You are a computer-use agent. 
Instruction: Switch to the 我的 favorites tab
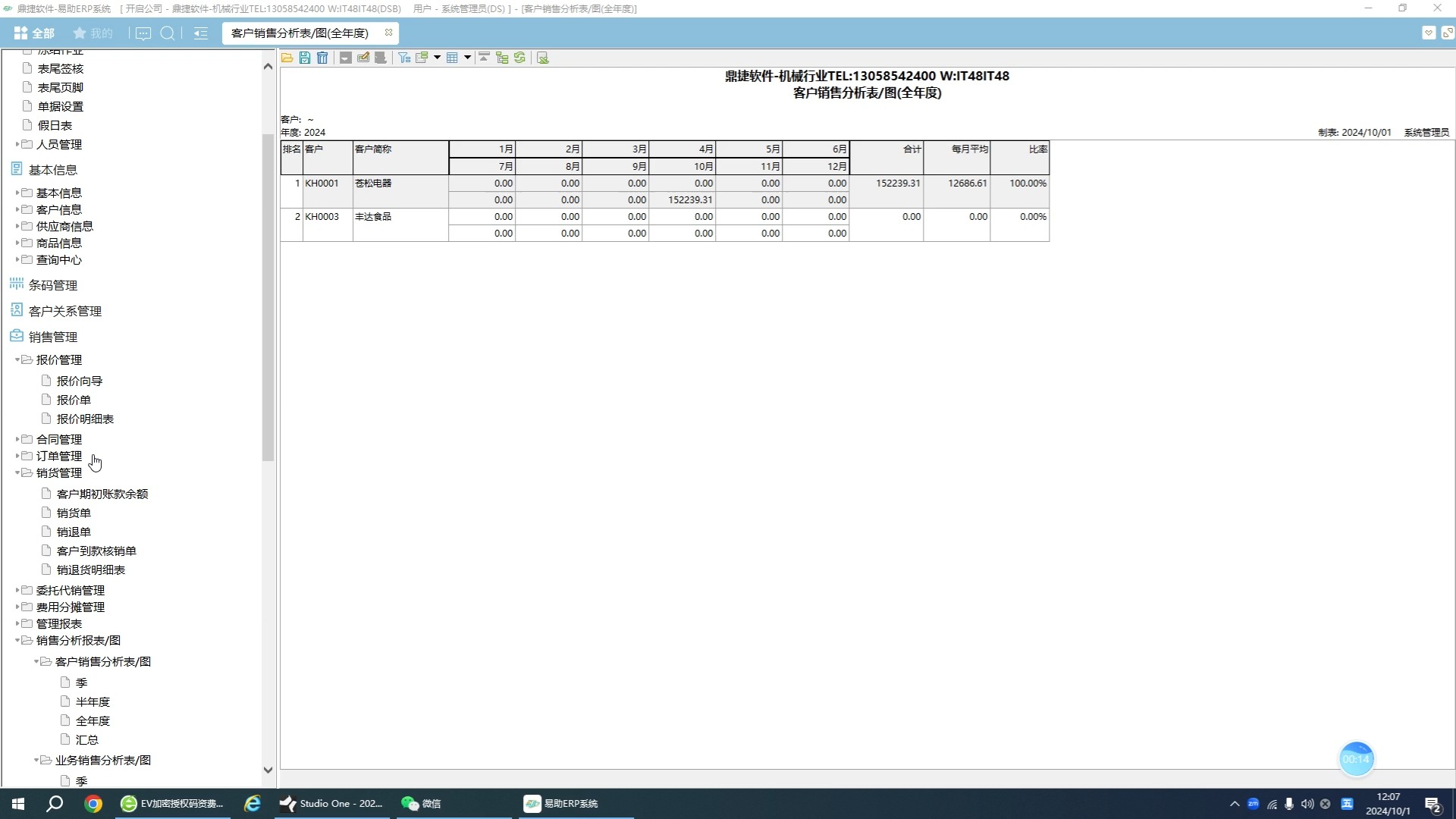click(93, 33)
